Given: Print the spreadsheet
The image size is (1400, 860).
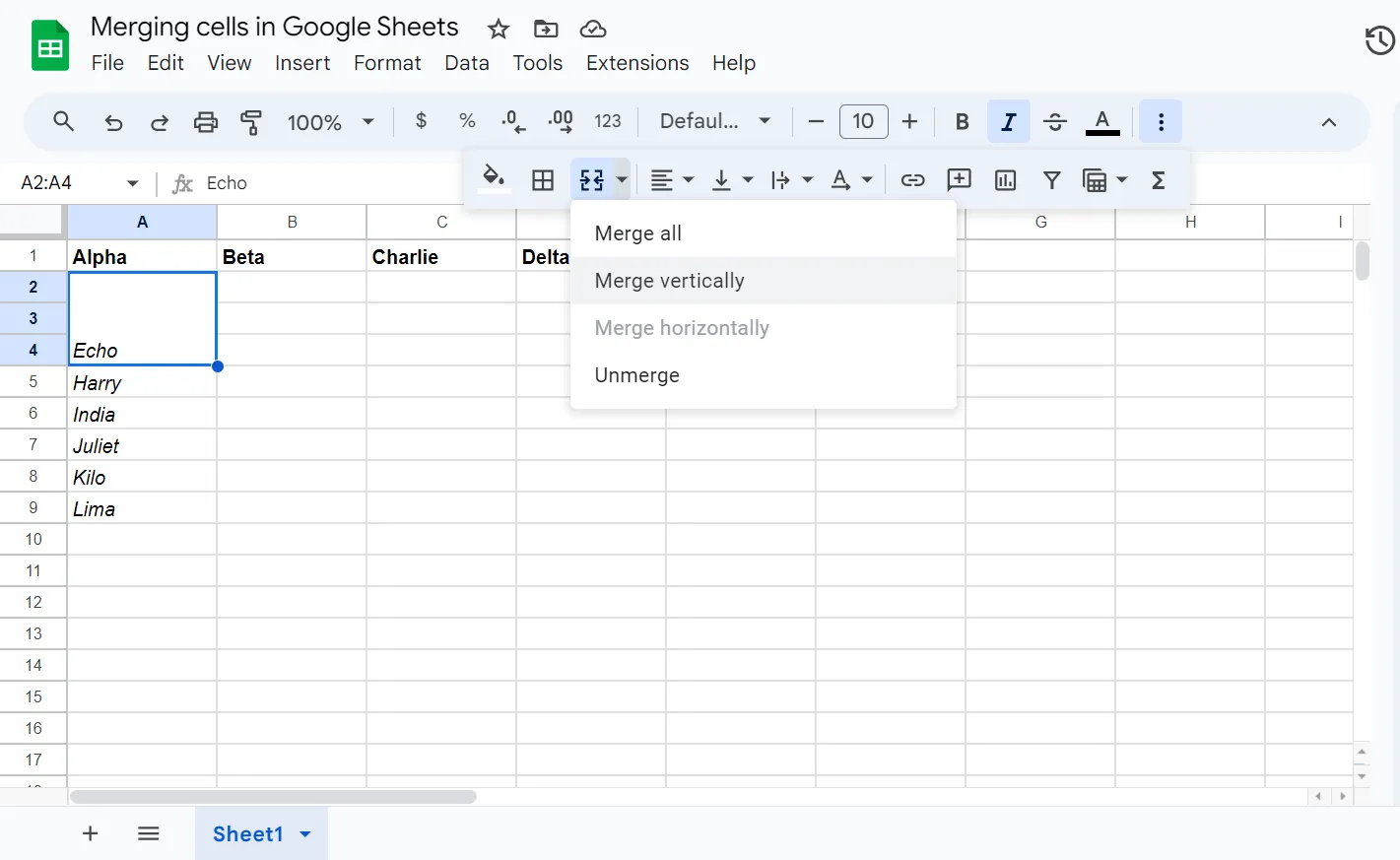Looking at the screenshot, I should tap(205, 122).
